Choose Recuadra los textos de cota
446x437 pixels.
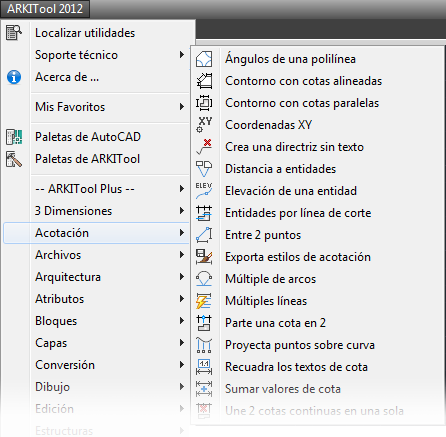[296, 367]
